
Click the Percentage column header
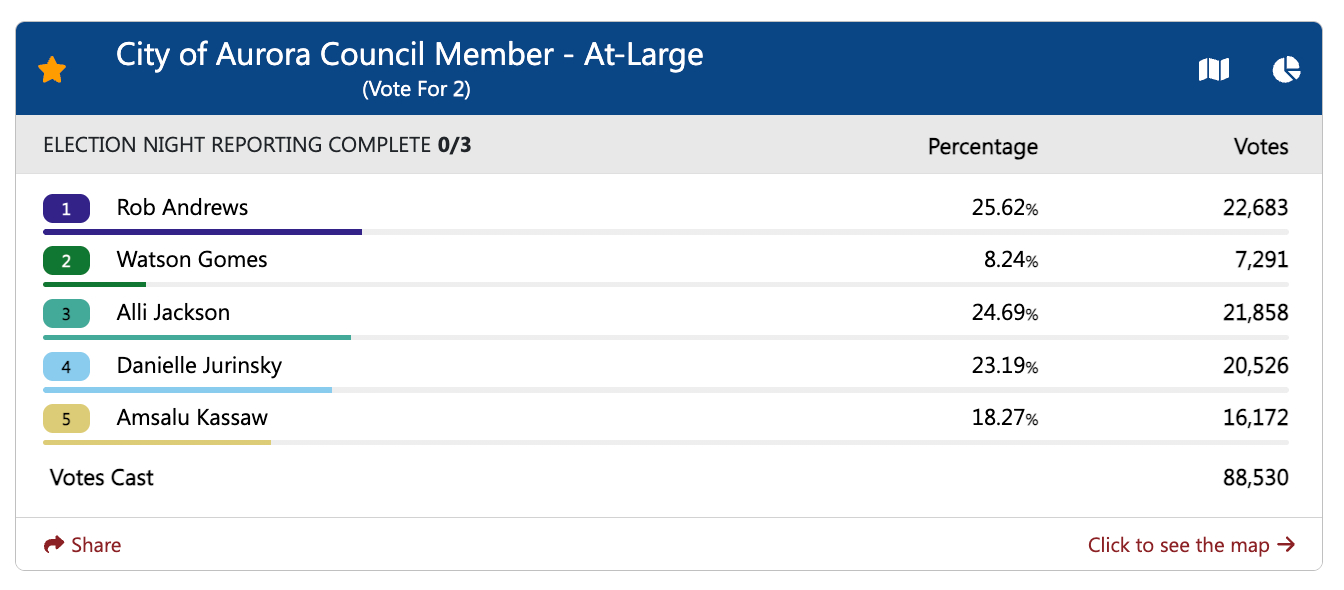tap(982, 147)
